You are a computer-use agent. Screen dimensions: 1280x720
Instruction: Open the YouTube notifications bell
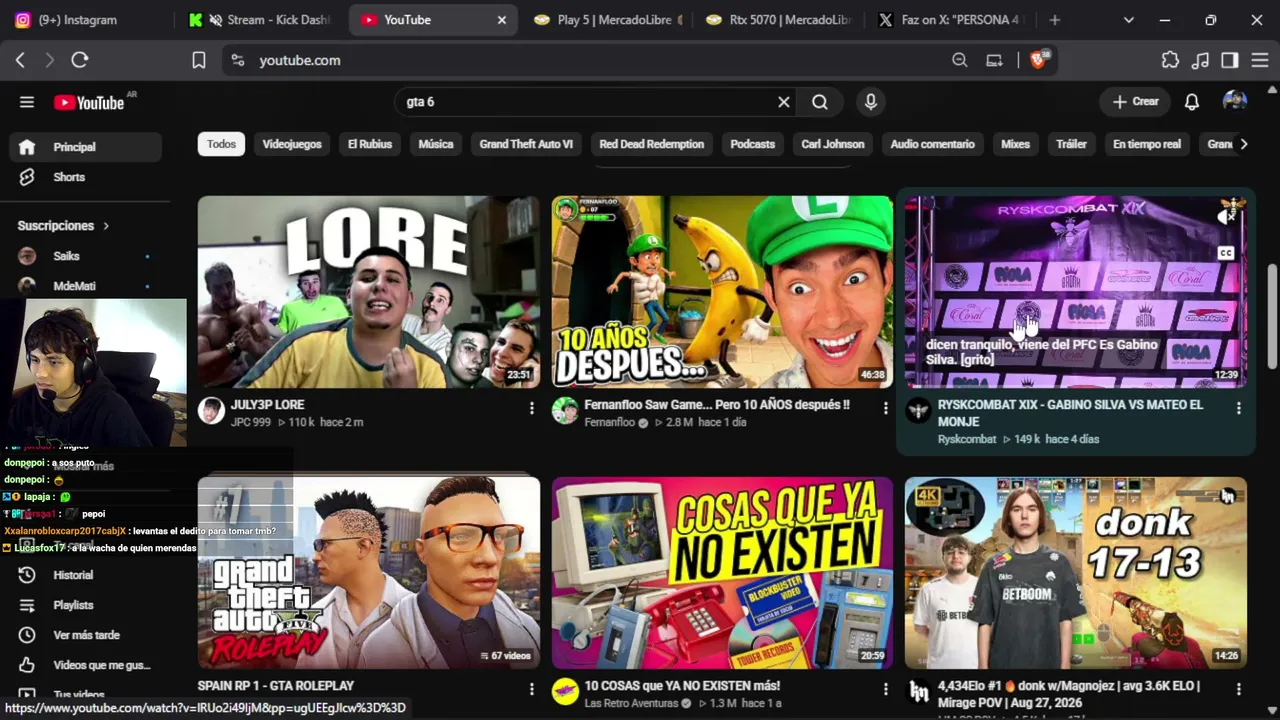pyautogui.click(x=1192, y=102)
